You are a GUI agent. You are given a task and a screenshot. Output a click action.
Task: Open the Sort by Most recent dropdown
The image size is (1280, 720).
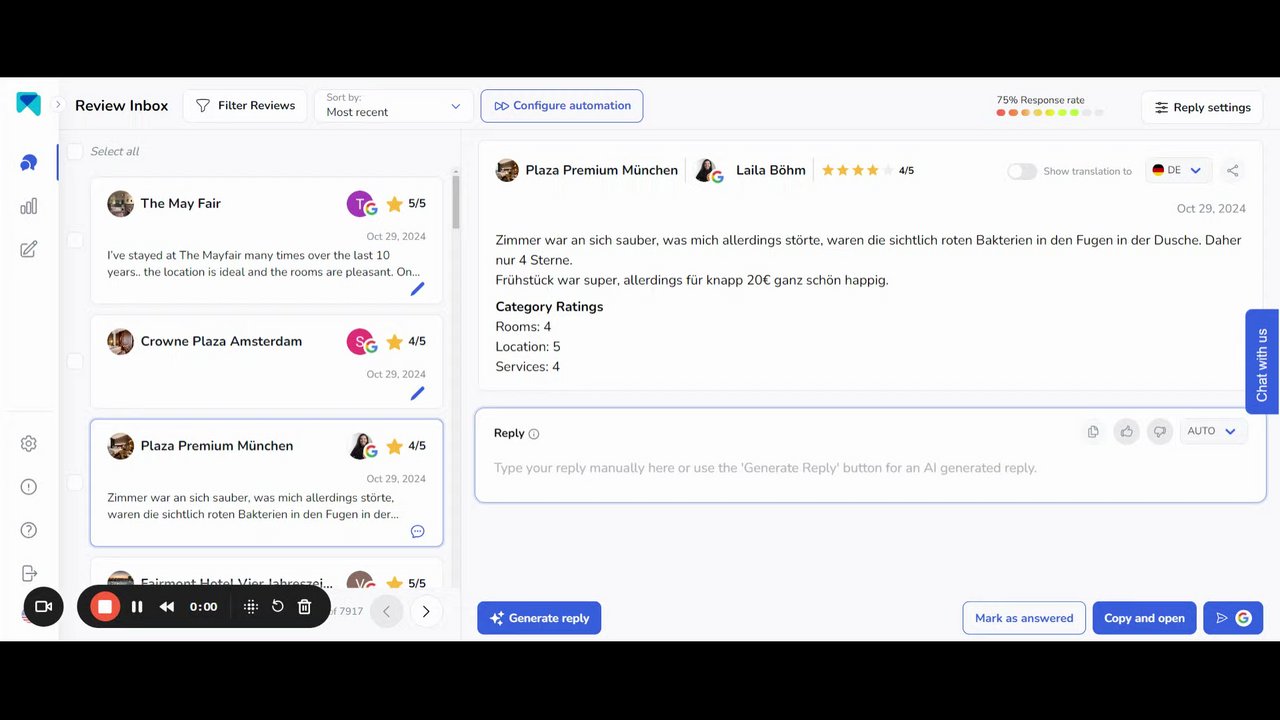click(x=393, y=106)
